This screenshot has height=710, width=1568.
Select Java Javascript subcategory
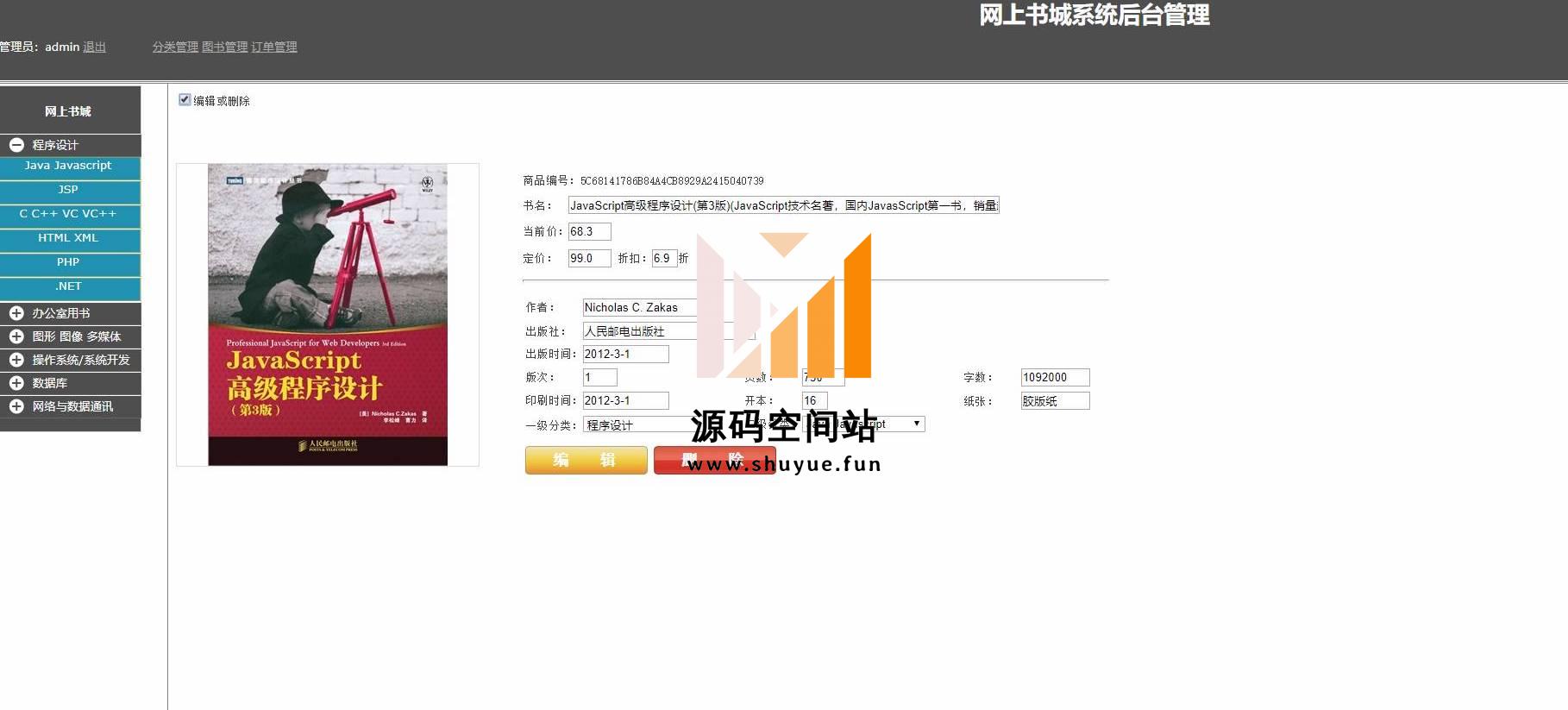(69, 166)
